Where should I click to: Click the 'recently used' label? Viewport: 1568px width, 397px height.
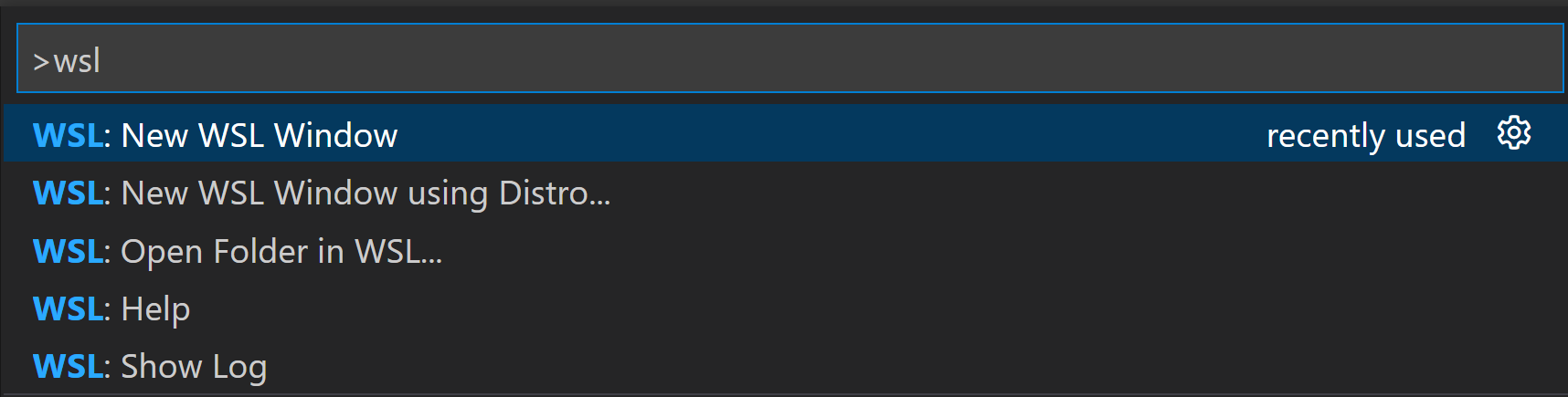[1365, 136]
